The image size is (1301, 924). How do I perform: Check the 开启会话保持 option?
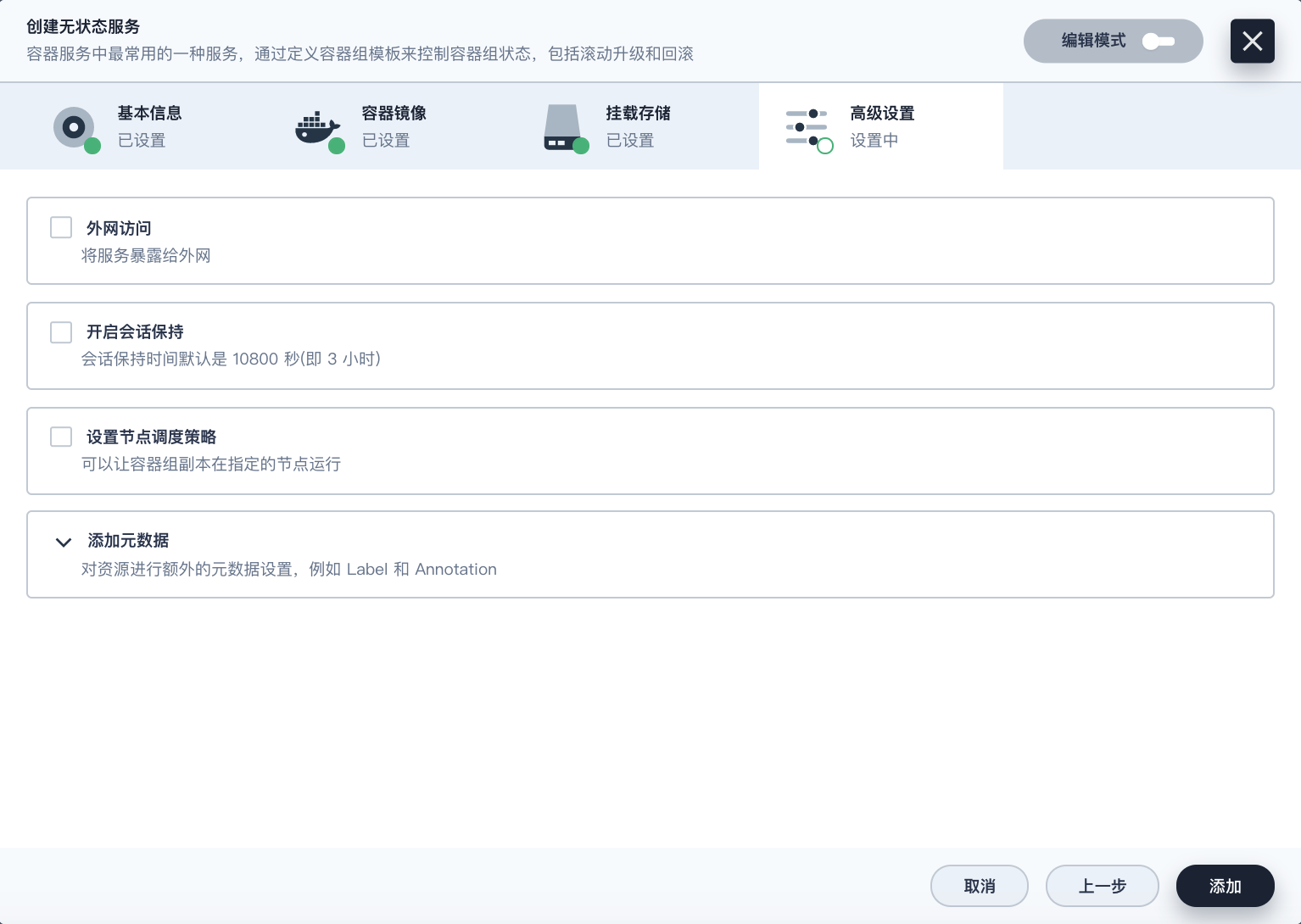pos(61,332)
